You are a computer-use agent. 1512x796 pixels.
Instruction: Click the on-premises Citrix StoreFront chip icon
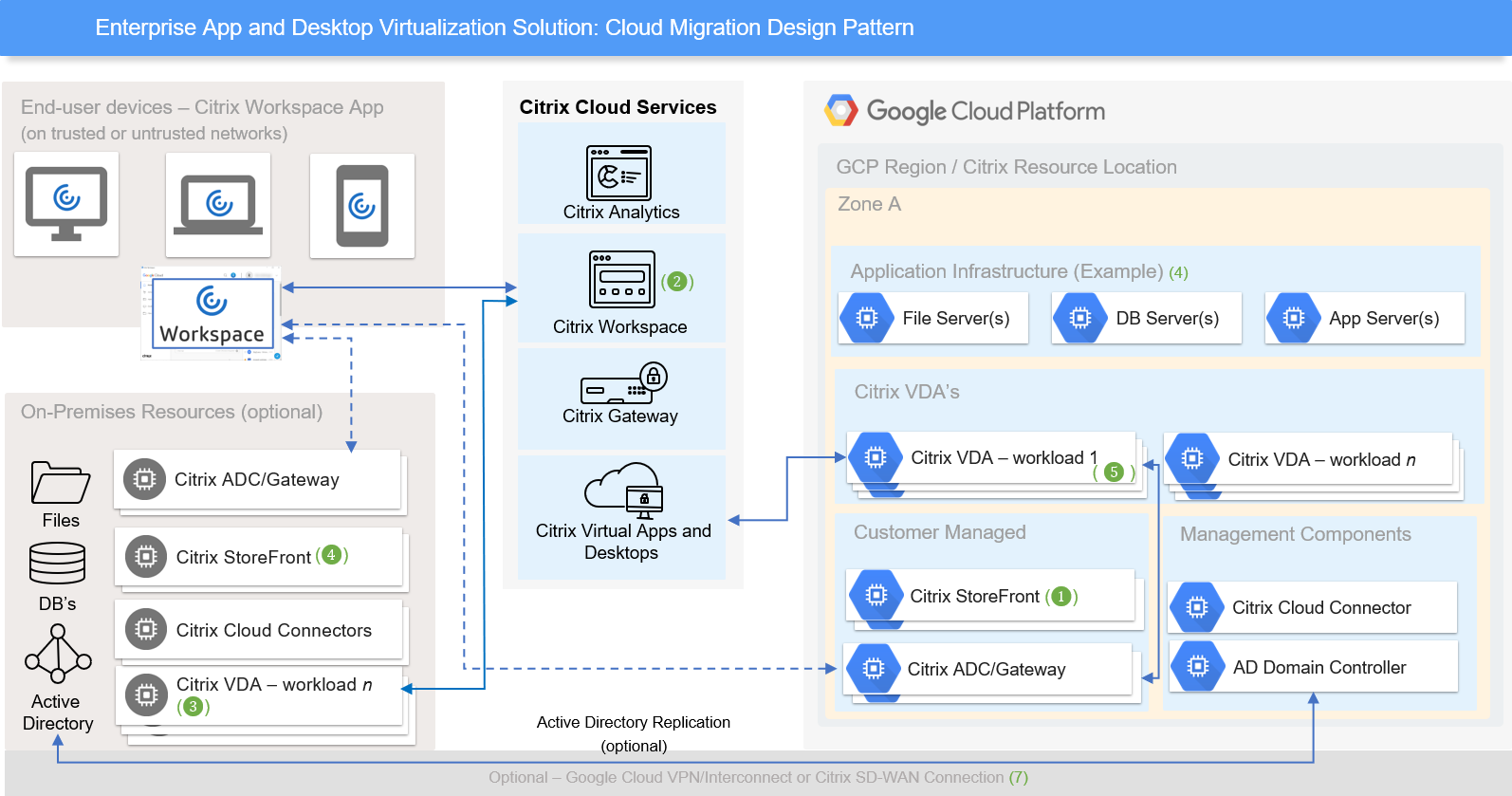[x=146, y=556]
